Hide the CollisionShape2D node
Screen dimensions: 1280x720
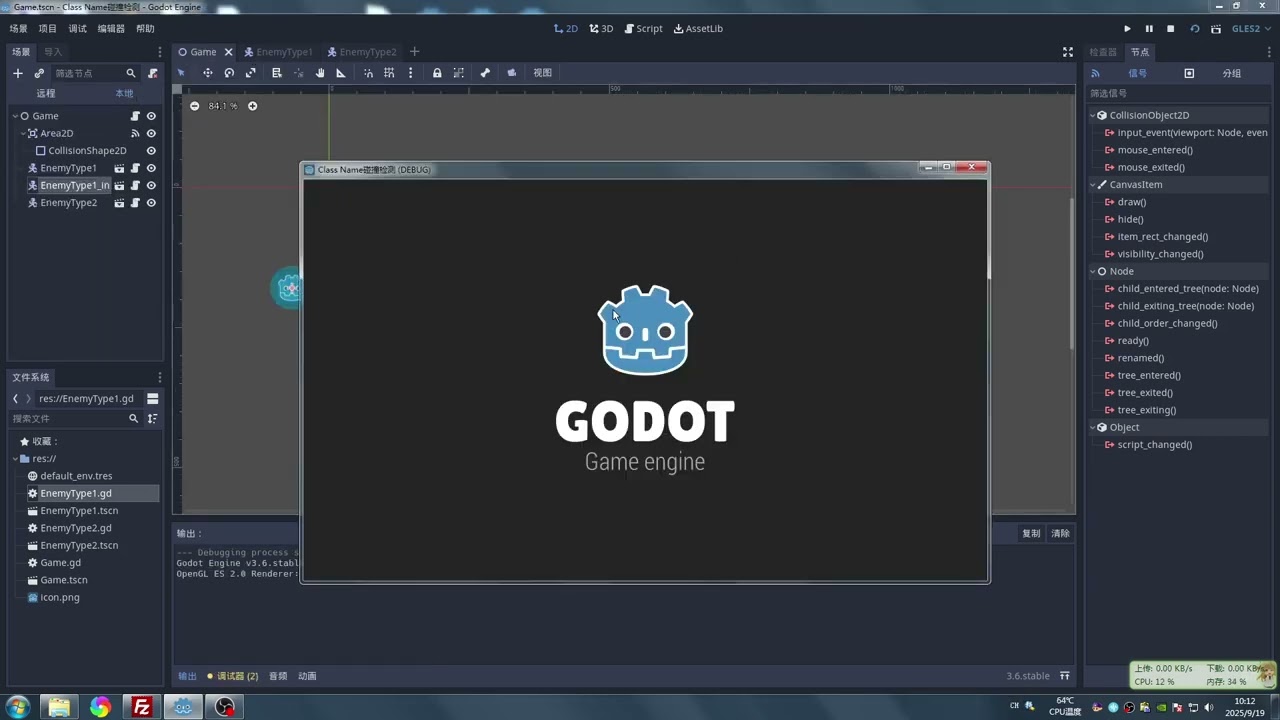pos(151,151)
